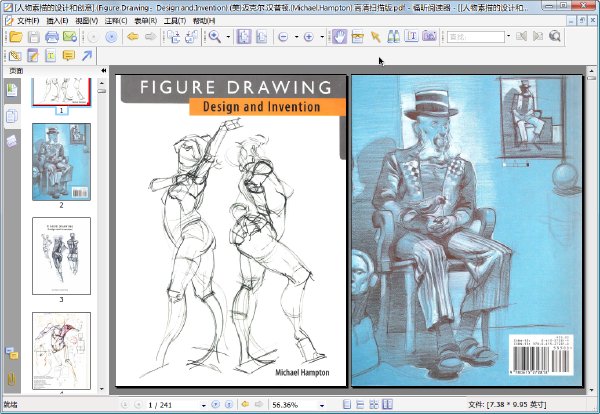Click the find next result icon
The width and height of the screenshot is (600, 414).
coord(538,37)
